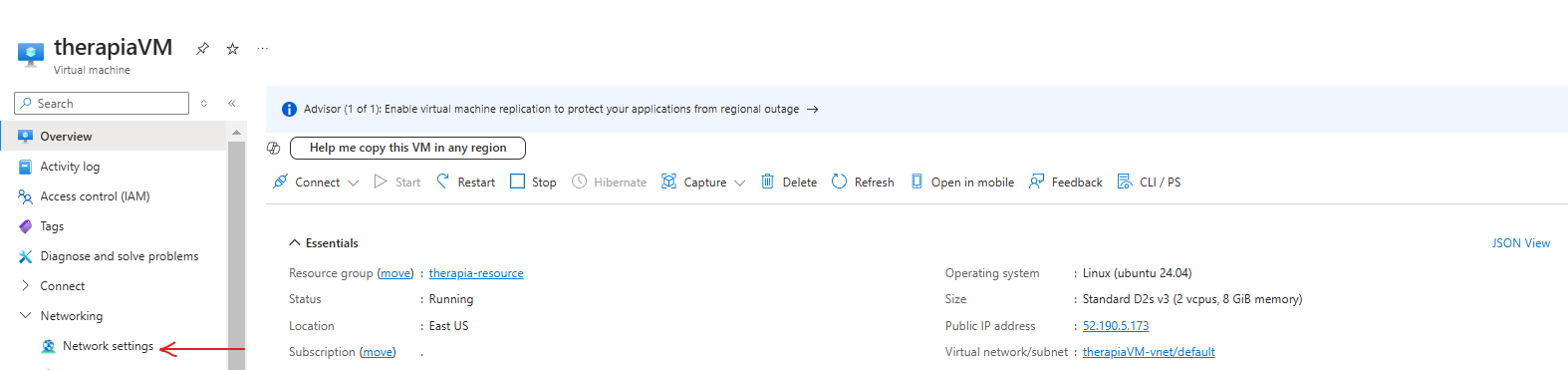Viewport: 1568px width, 370px height.
Task: Open the therapia-resource resource group link
Action: point(476,273)
